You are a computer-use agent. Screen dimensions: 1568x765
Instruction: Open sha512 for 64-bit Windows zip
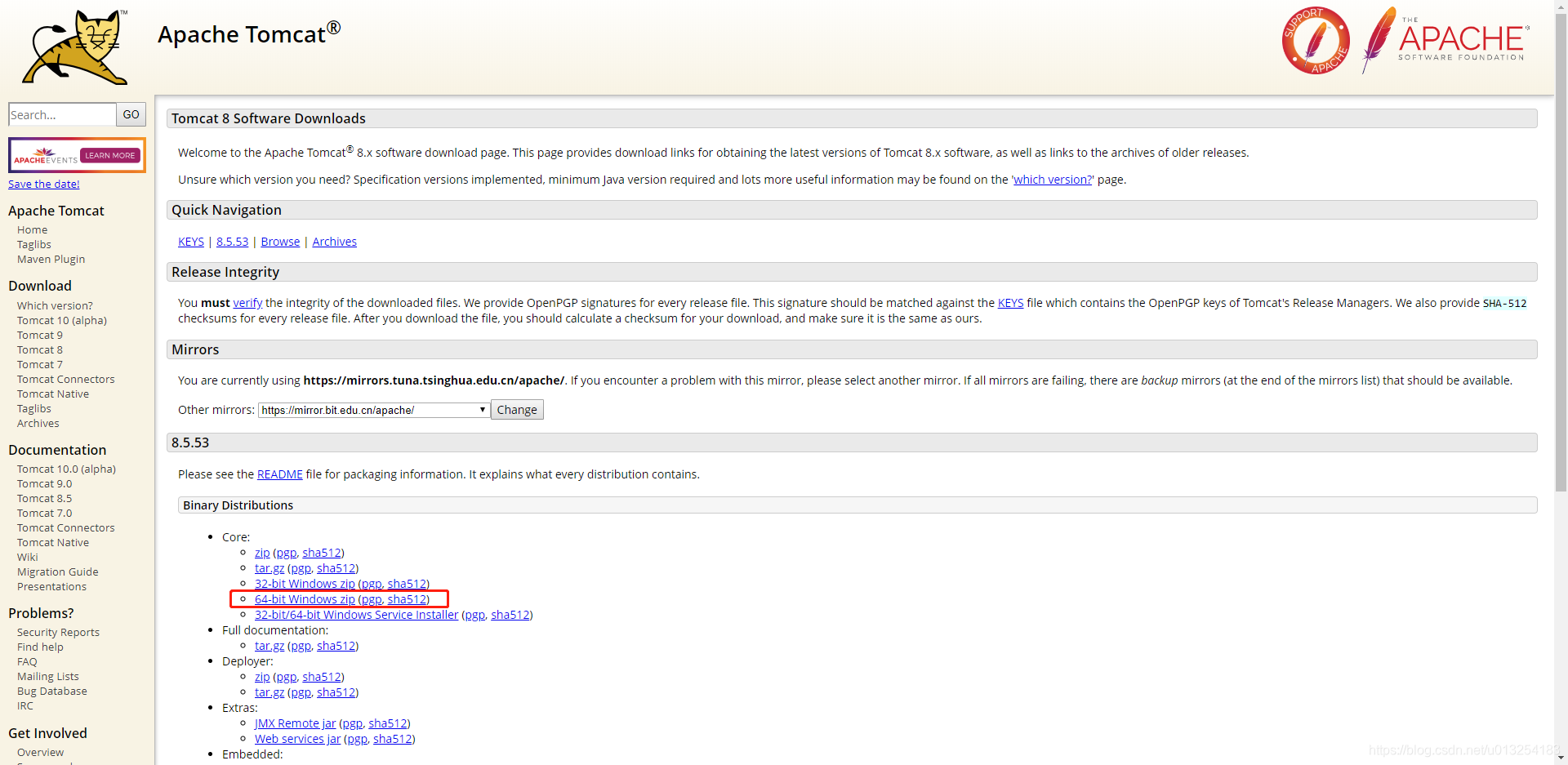point(407,599)
